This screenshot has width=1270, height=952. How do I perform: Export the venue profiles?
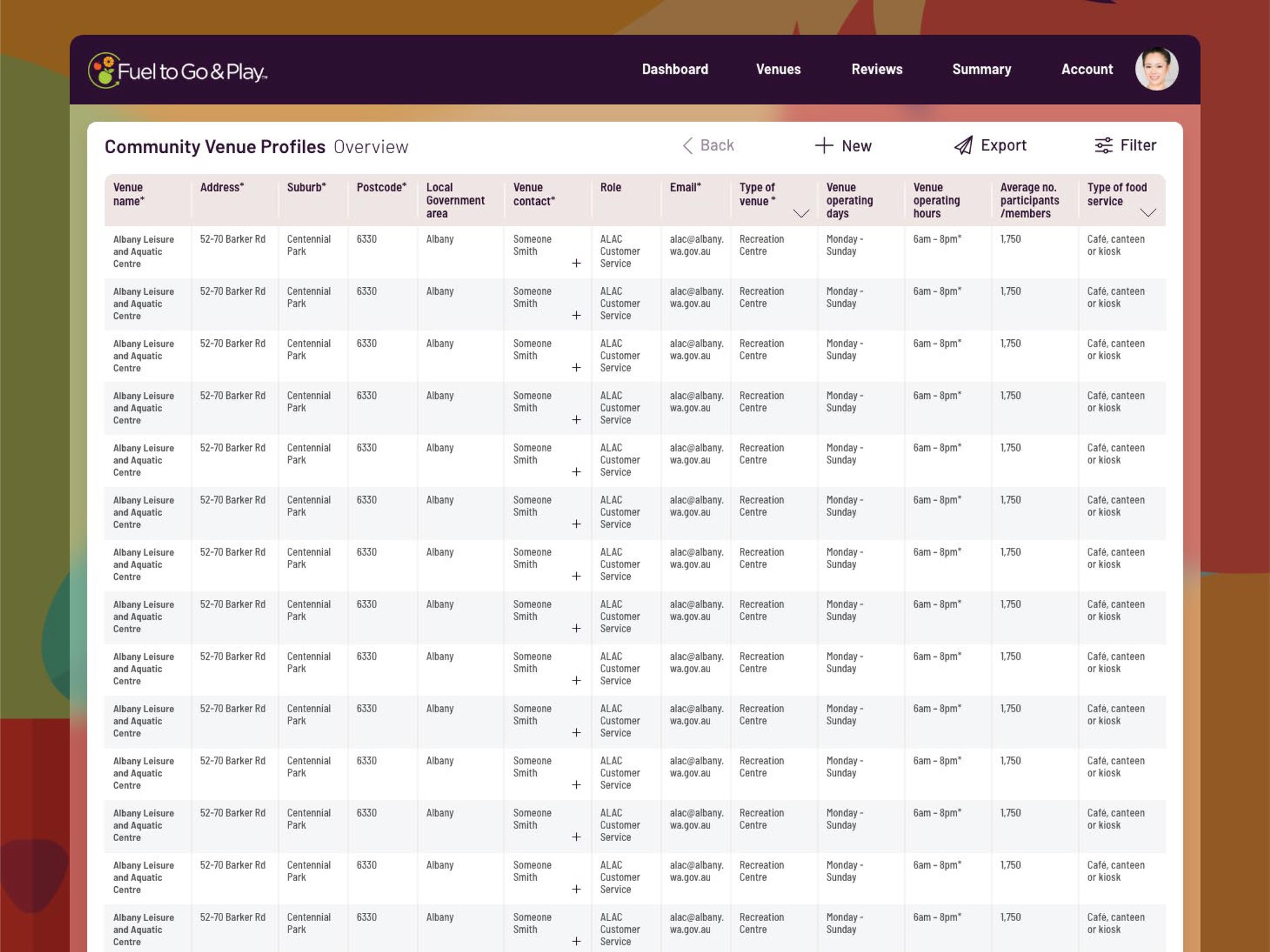click(991, 145)
